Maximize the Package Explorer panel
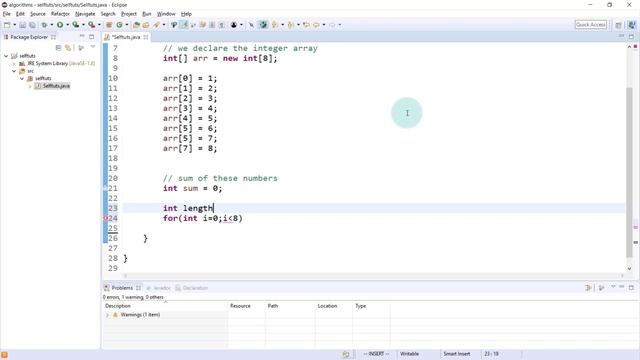The height and width of the screenshot is (360, 640). pyautogui.click(x=92, y=37)
